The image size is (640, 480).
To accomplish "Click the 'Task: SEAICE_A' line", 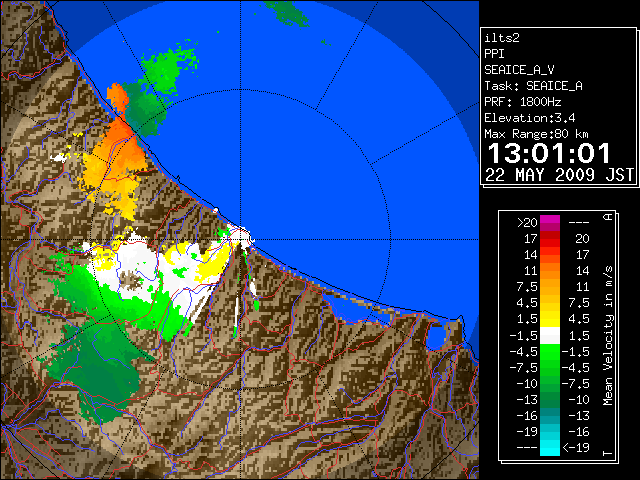I will [533, 86].
